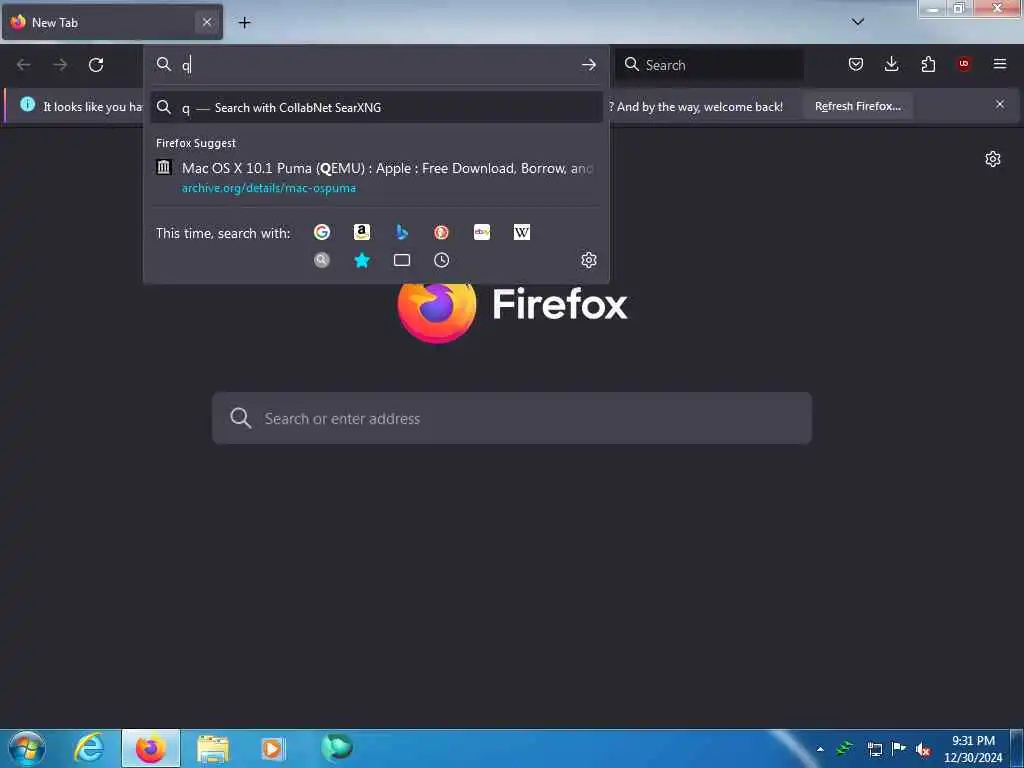Viewport: 1024px width, 768px height.
Task: Open Windows Explorer from taskbar
Action: tap(213, 749)
